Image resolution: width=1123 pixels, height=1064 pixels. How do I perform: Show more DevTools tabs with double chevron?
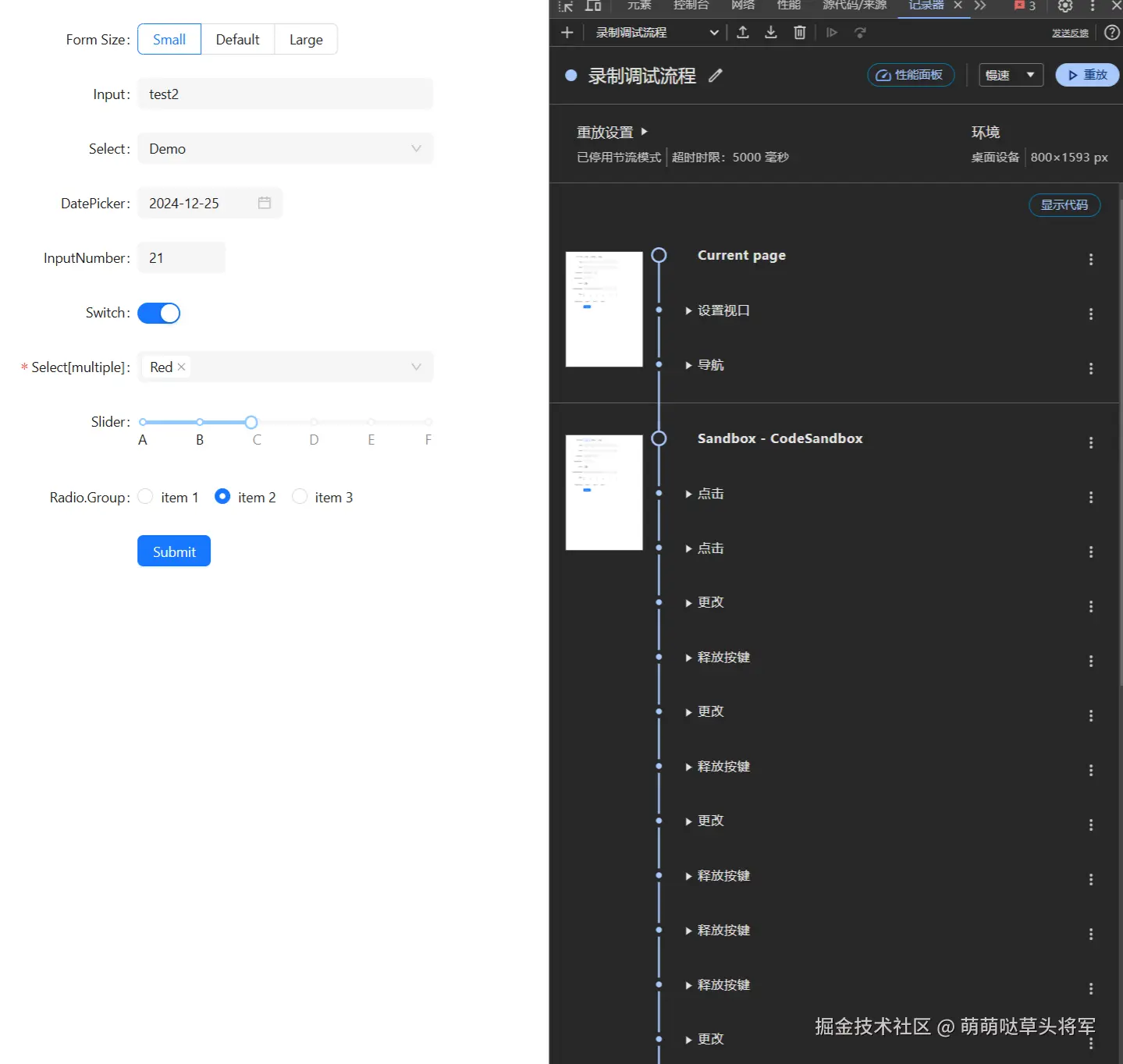[980, 5]
